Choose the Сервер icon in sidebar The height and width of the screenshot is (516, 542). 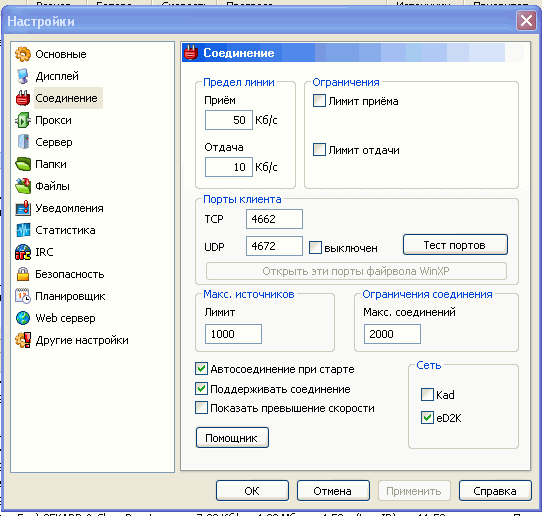click(23, 142)
